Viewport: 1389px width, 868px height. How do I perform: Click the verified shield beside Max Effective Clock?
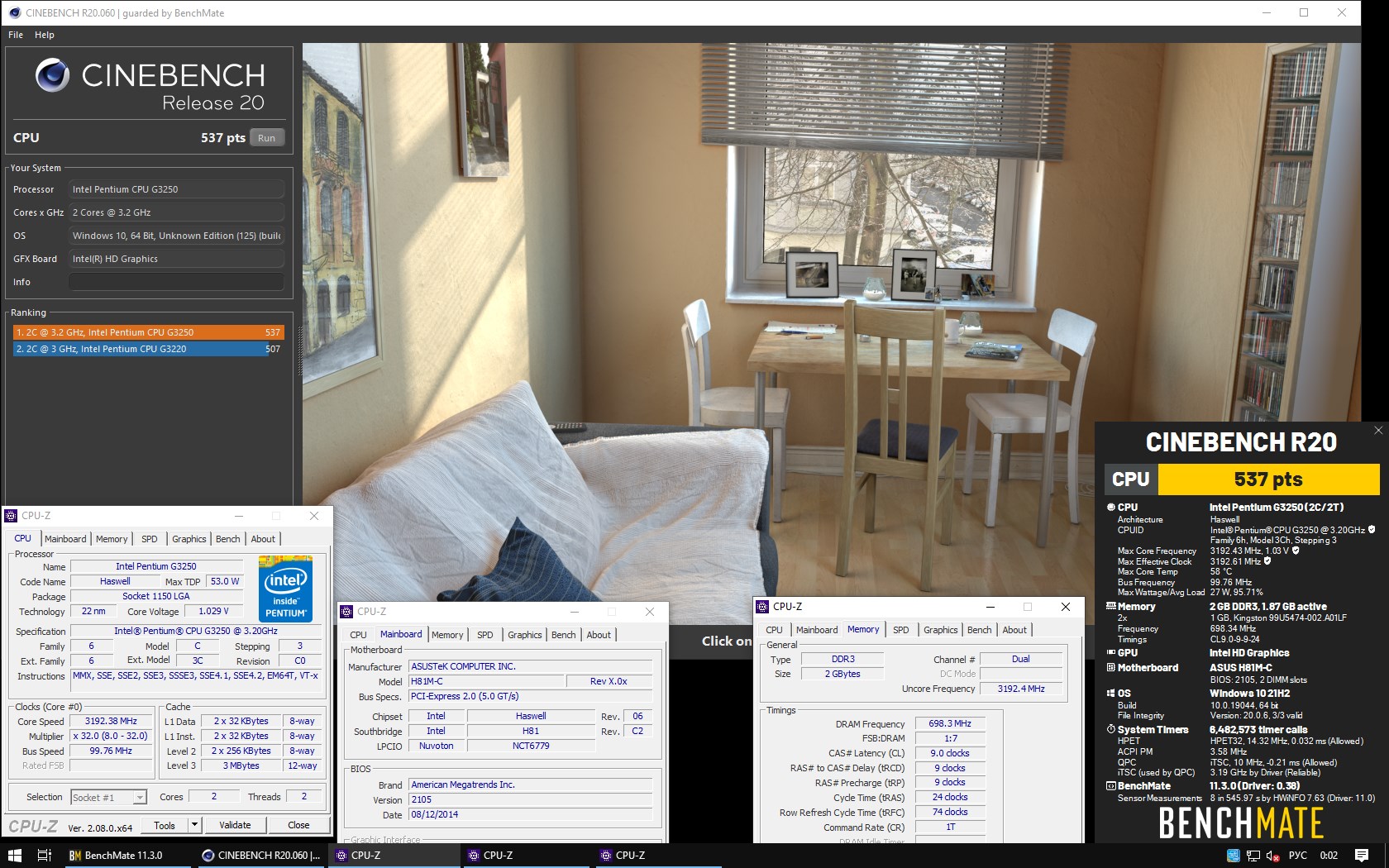coord(1267,561)
